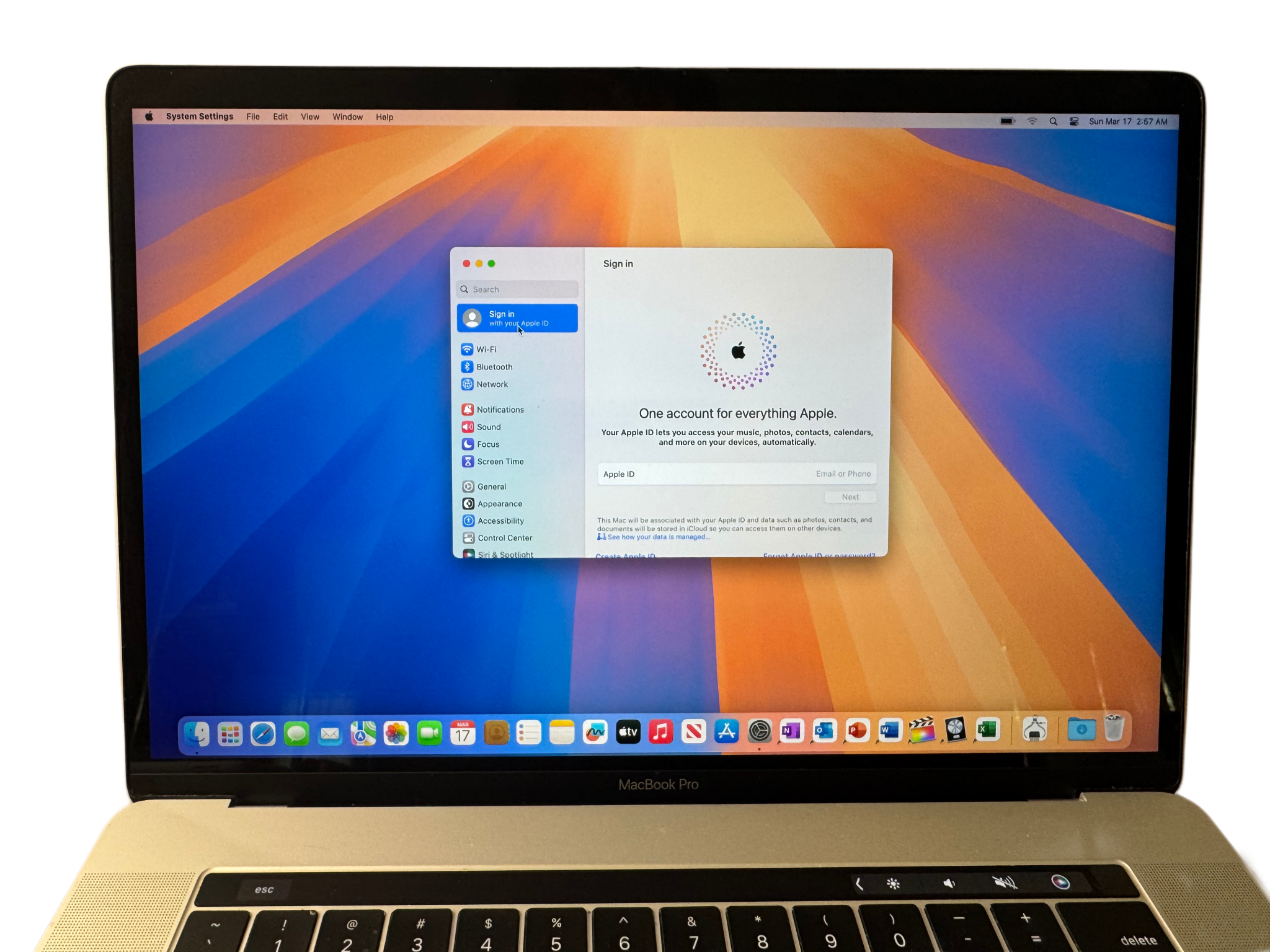This screenshot has width=1270, height=952.
Task: Open the Edit menu
Action: [280, 117]
